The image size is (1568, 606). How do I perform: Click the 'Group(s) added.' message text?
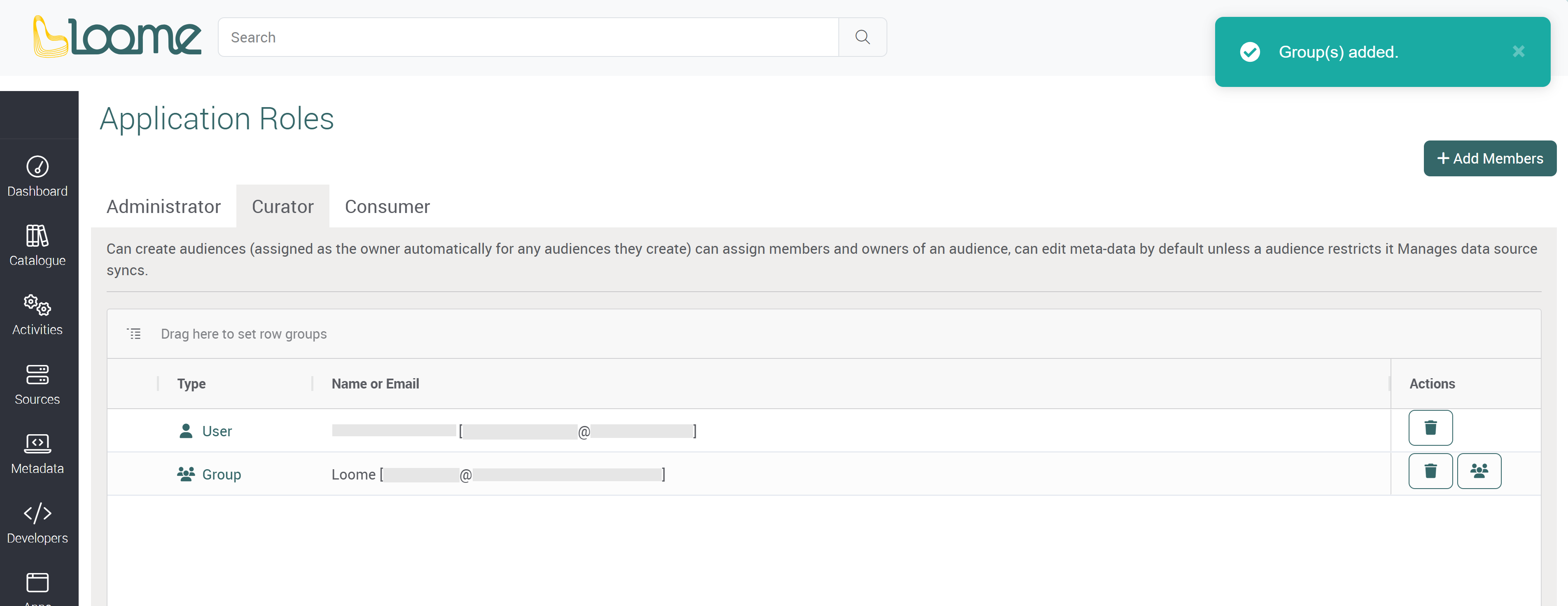pyautogui.click(x=1338, y=52)
